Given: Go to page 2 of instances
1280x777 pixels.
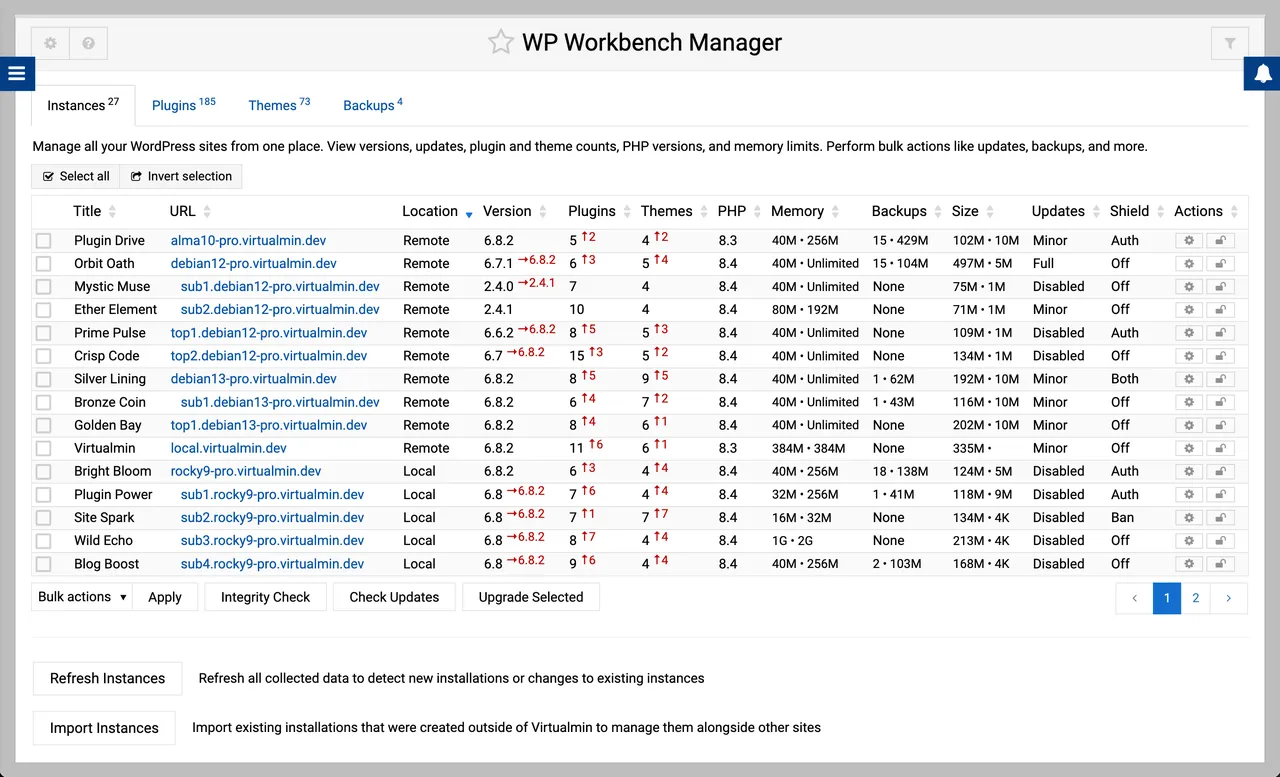Looking at the screenshot, I should tap(1195, 598).
